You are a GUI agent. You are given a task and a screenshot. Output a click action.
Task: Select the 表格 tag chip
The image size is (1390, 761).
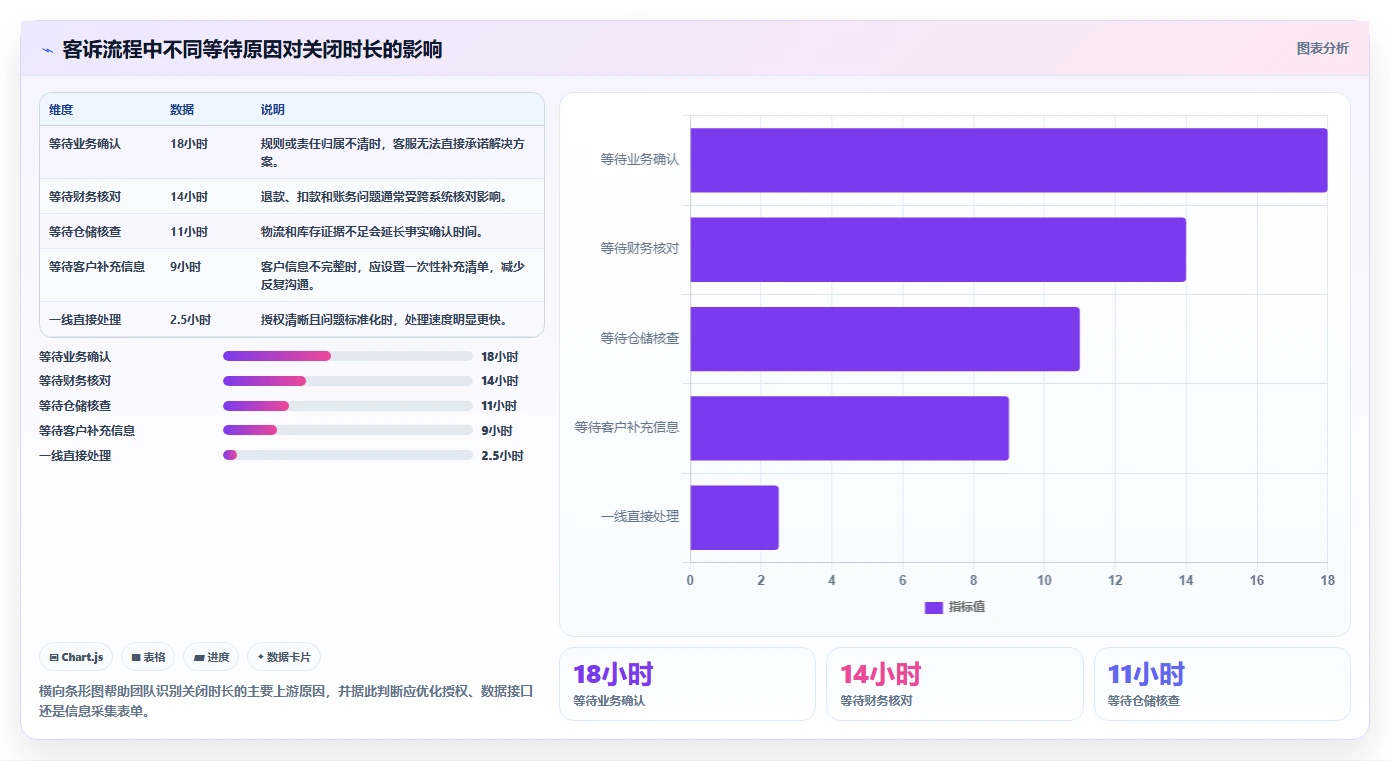(x=148, y=657)
